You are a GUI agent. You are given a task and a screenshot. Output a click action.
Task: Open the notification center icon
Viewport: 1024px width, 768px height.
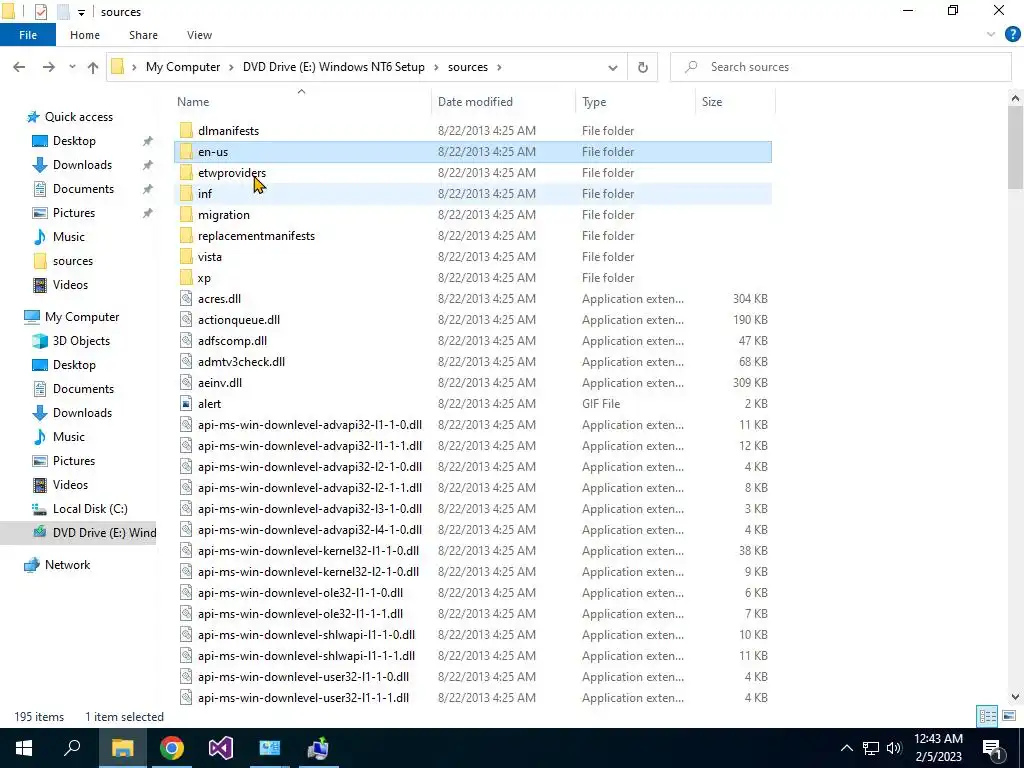(x=992, y=748)
